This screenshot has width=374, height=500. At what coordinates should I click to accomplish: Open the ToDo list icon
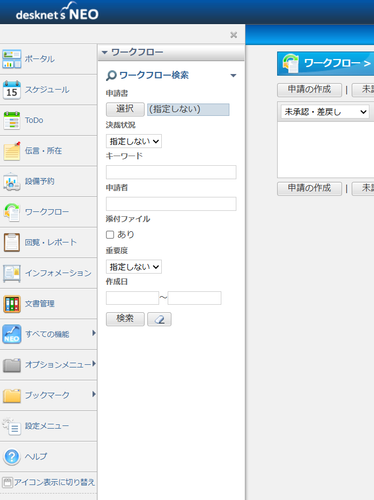click(x=12, y=120)
